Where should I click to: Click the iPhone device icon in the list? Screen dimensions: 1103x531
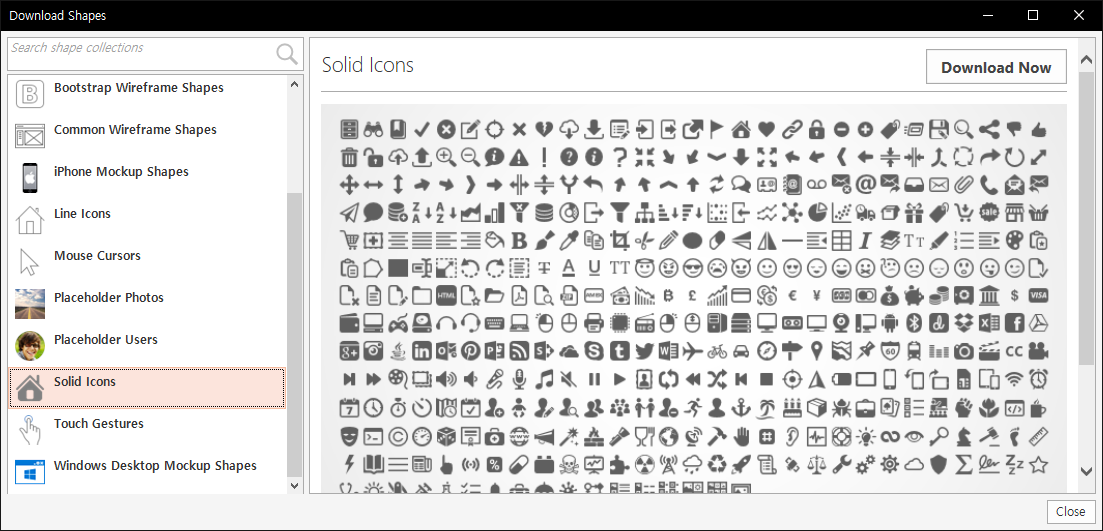[x=30, y=177]
